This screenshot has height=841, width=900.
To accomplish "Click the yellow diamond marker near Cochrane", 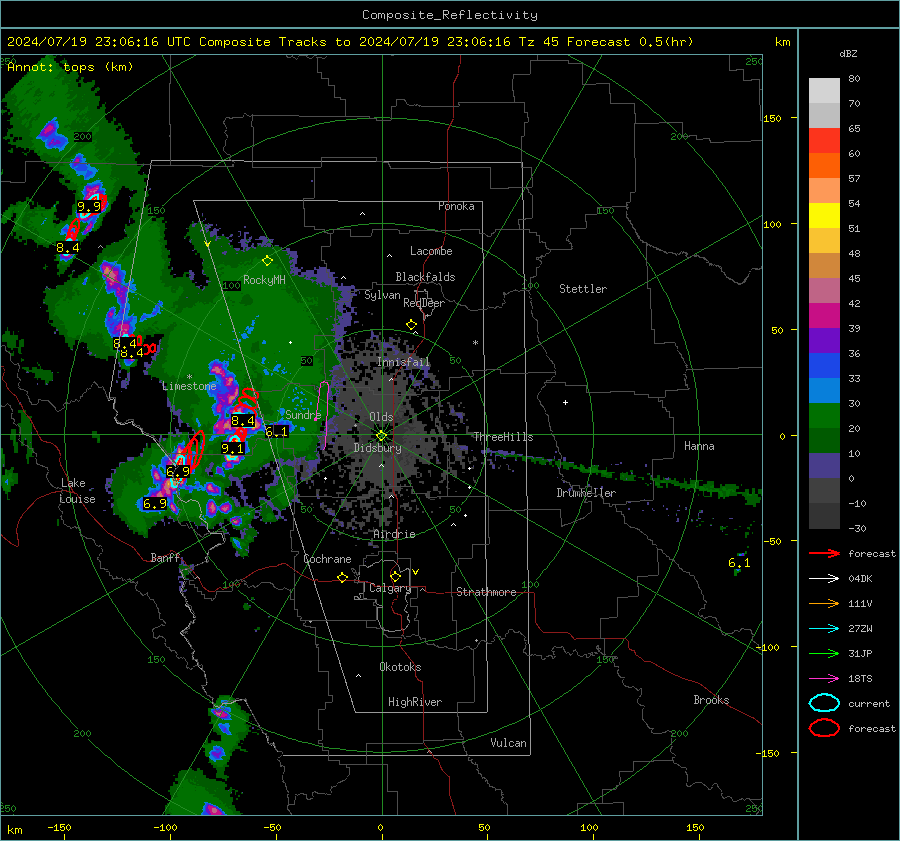I will click(x=343, y=577).
